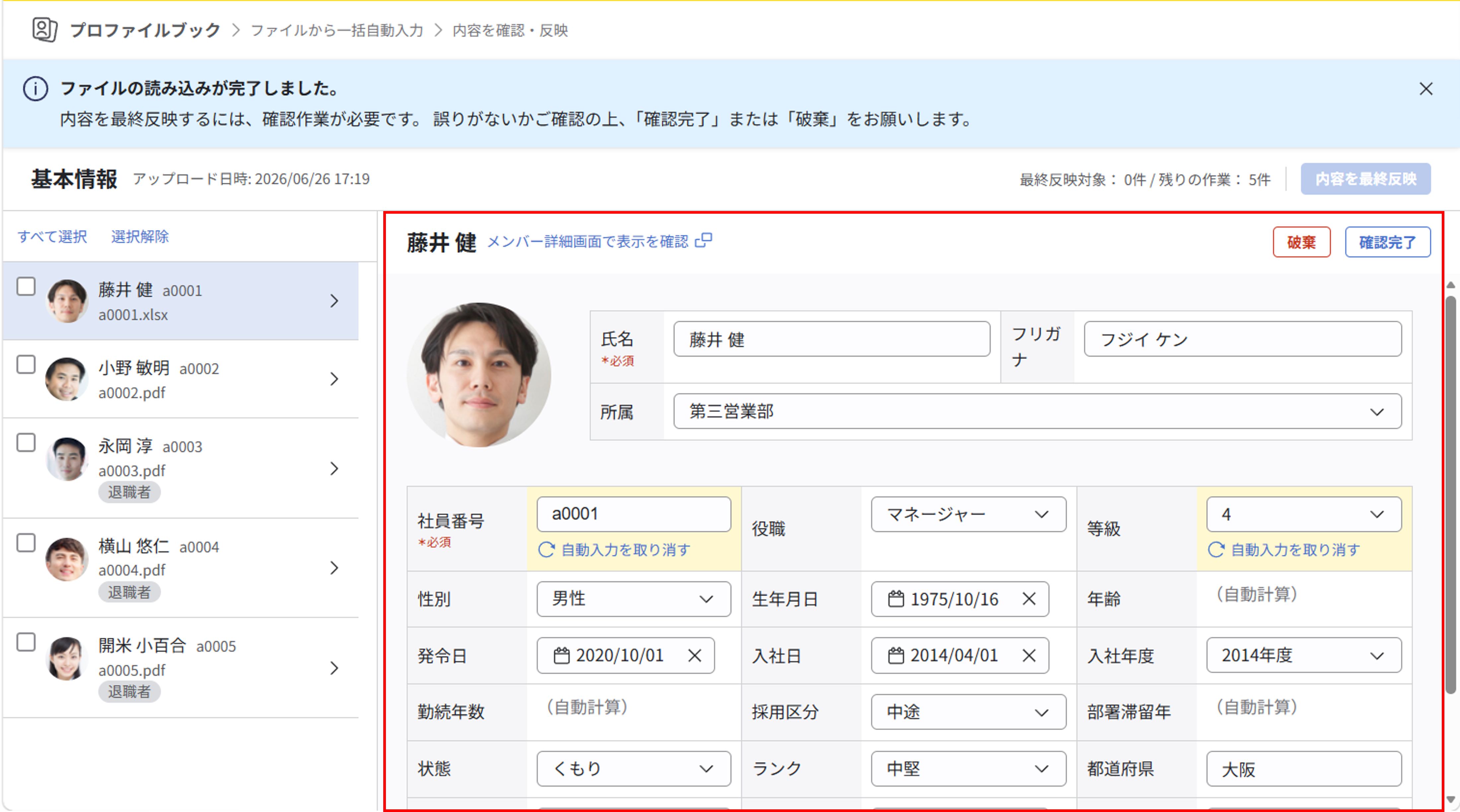
Task: Check the box for 小野 敏明 a0002
Action: pos(26,364)
